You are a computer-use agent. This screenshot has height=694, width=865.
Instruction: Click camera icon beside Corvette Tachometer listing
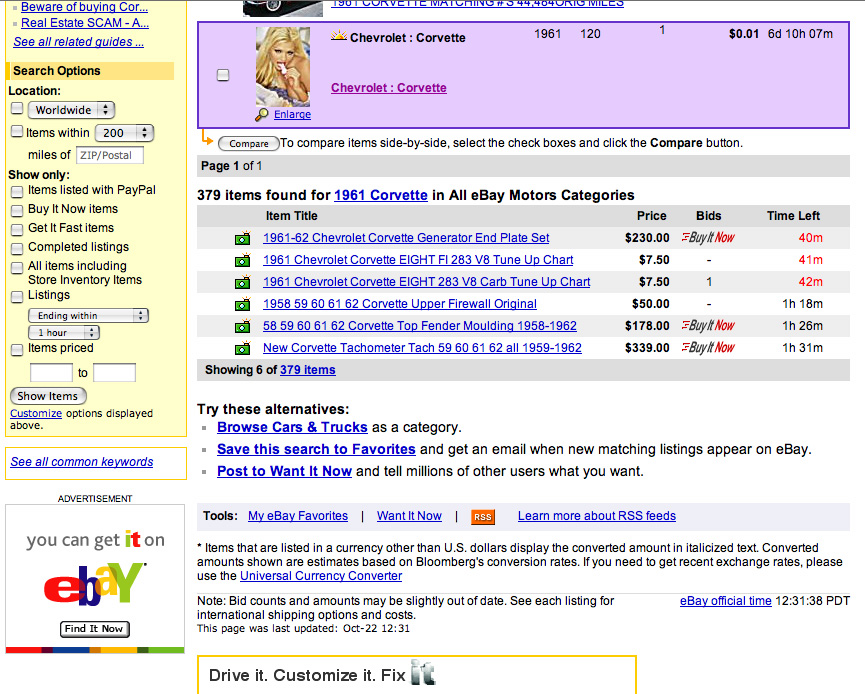[241, 349]
